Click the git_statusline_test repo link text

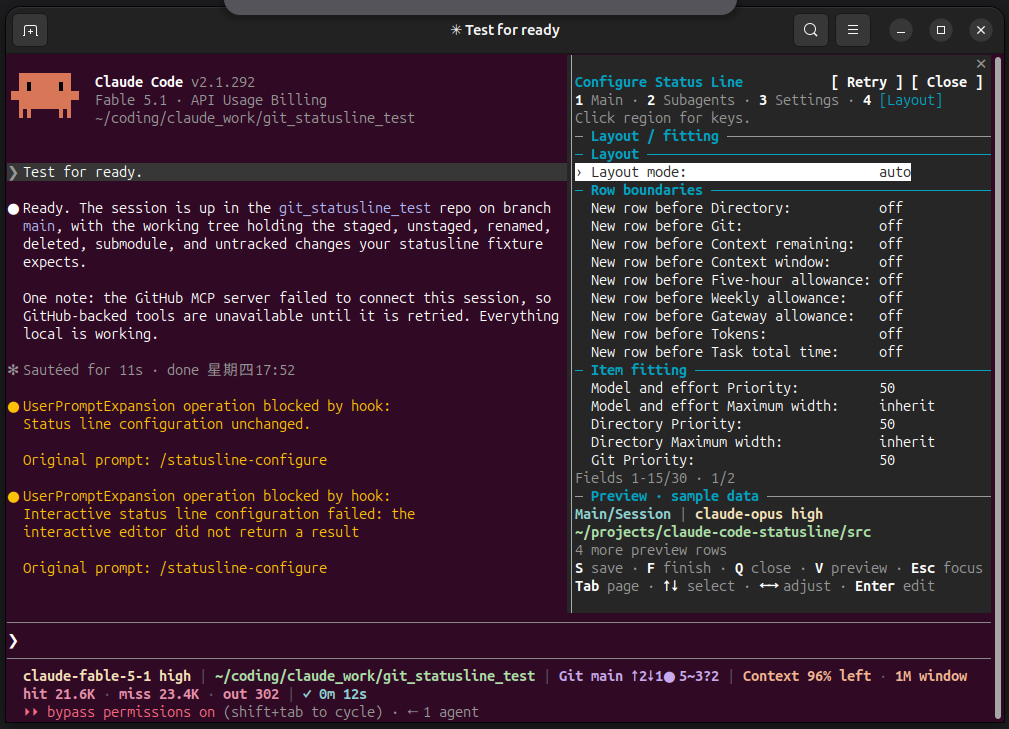(x=355, y=208)
